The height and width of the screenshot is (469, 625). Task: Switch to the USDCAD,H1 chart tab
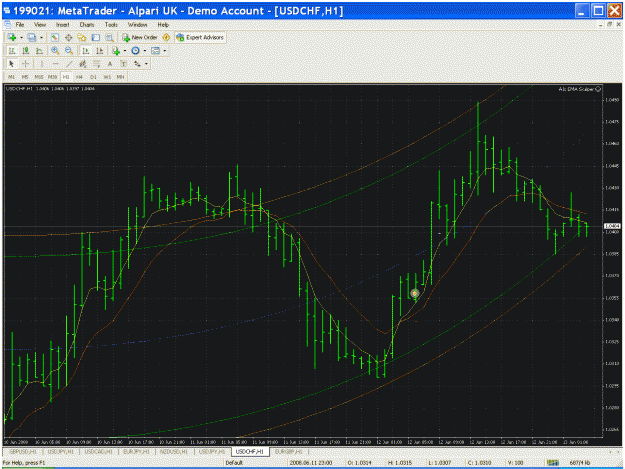99,452
